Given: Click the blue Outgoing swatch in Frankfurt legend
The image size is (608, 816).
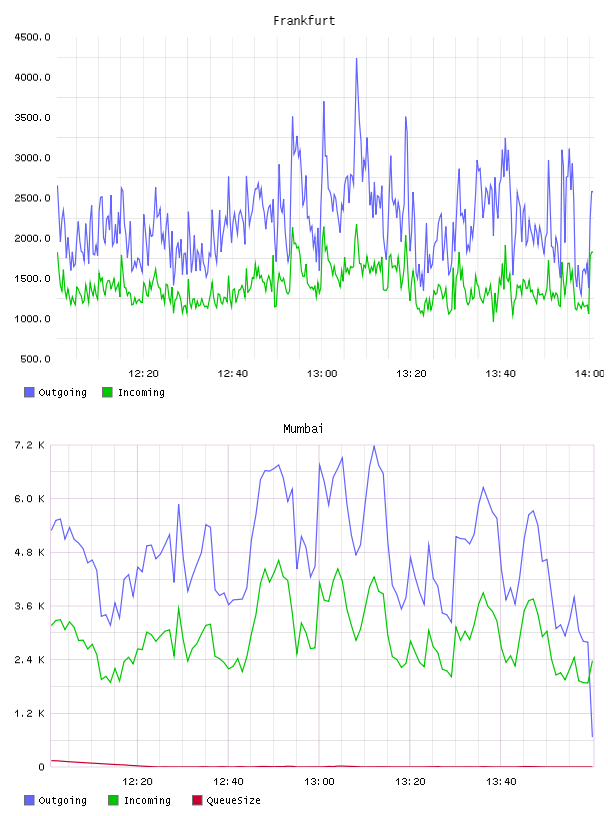Looking at the screenshot, I should coord(29,392).
